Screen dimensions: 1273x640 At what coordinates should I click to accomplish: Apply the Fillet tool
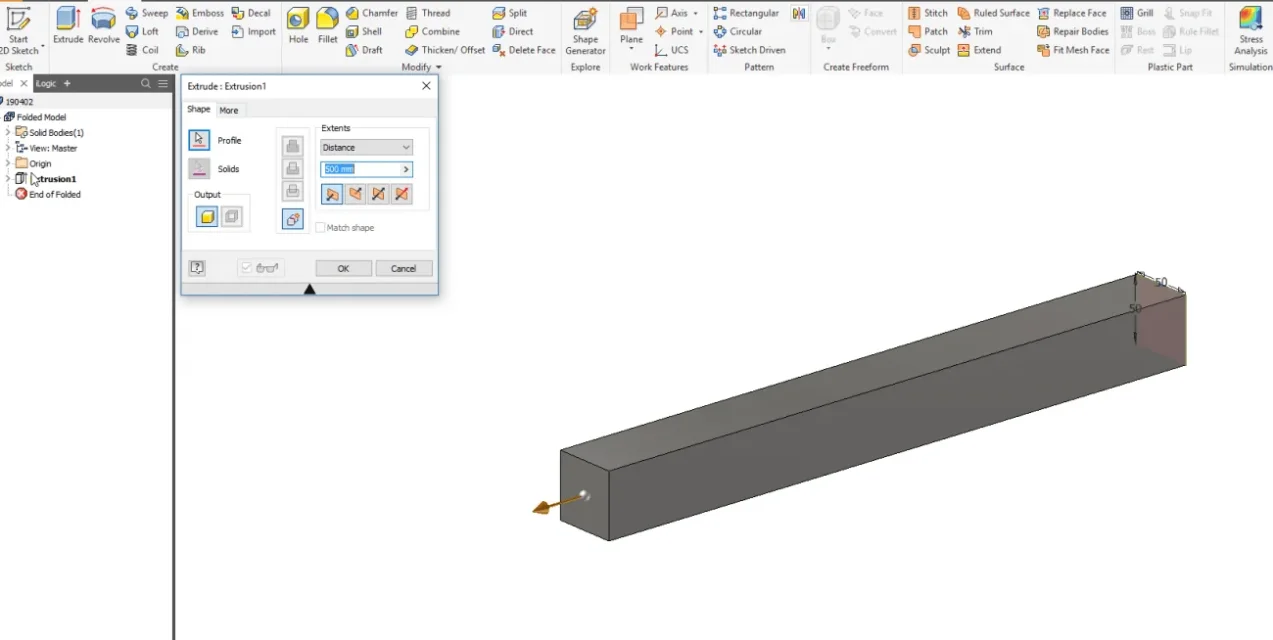click(327, 26)
